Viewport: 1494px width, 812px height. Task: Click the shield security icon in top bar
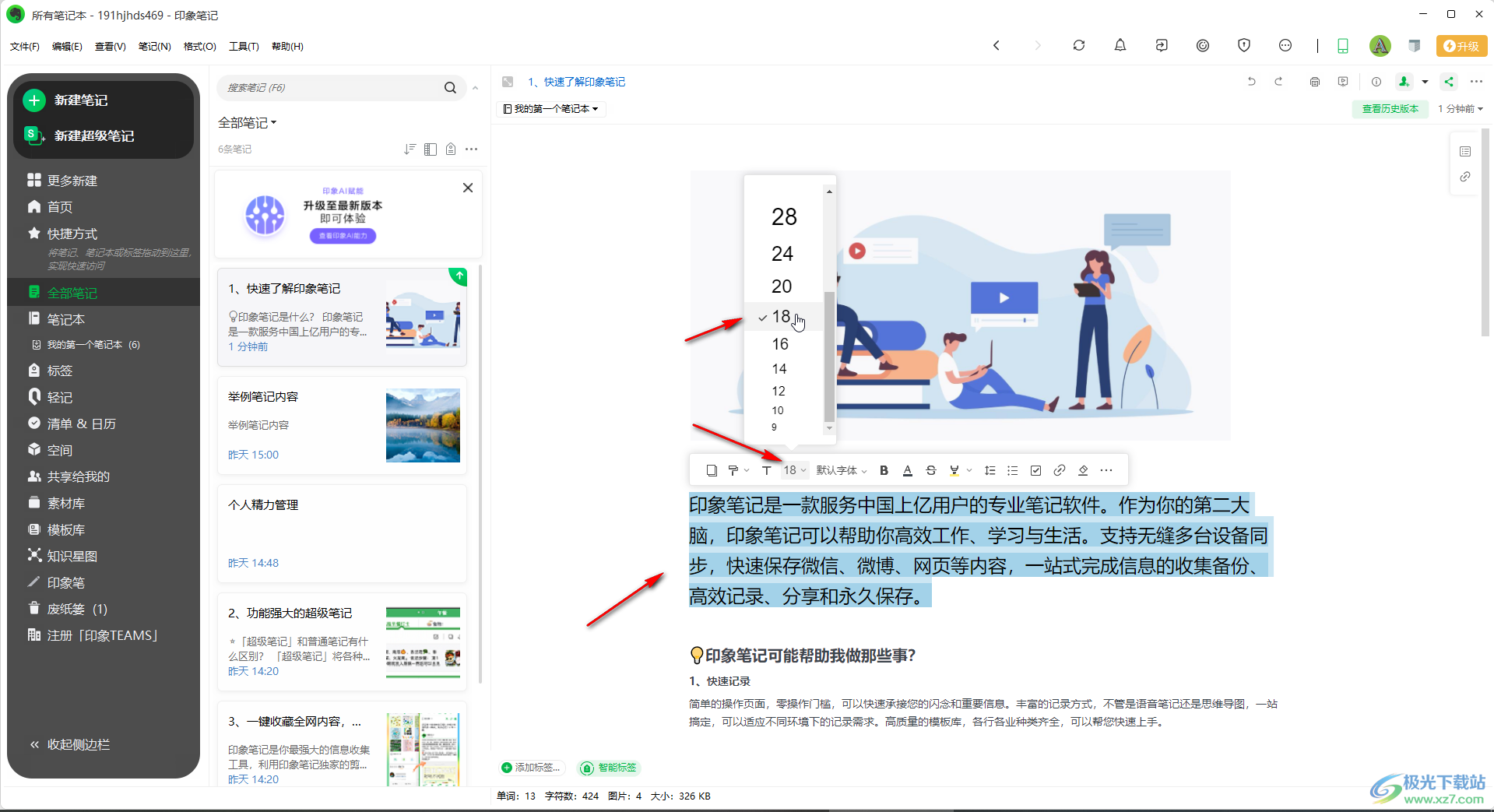point(1243,45)
